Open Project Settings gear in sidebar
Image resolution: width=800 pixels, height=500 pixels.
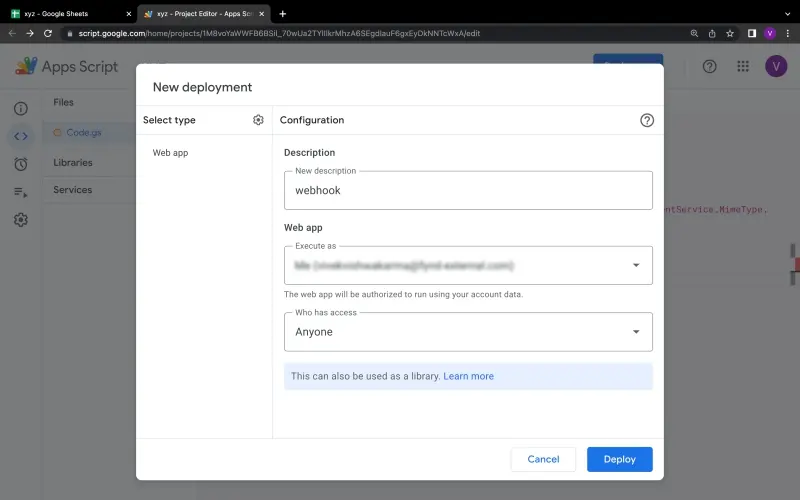[x=21, y=220]
